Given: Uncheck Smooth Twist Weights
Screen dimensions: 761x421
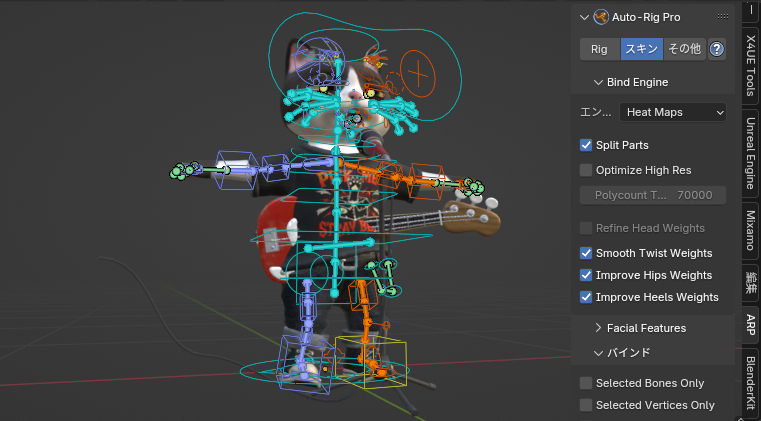Looking at the screenshot, I should coord(586,253).
